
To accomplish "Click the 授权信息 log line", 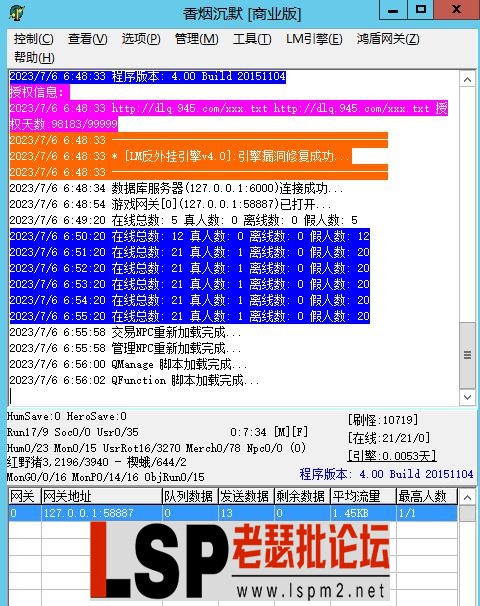I will (x=39, y=92).
